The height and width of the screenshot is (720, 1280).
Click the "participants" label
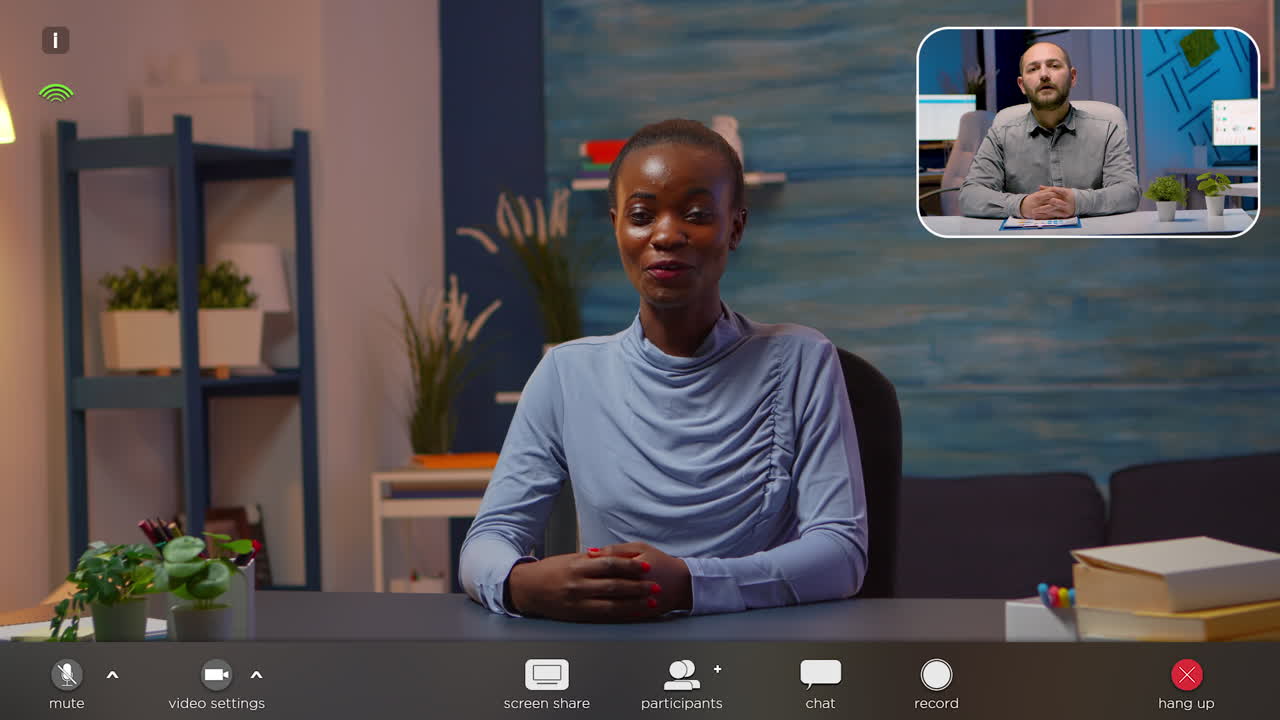(x=682, y=704)
